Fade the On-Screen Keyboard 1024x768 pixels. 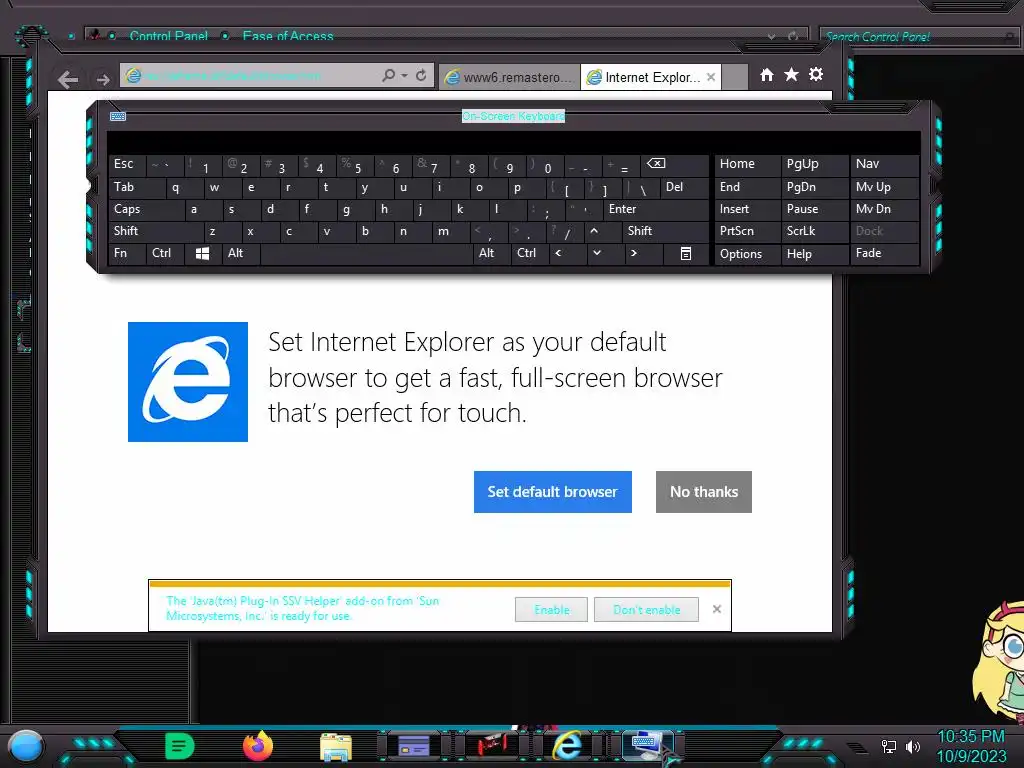coord(884,253)
